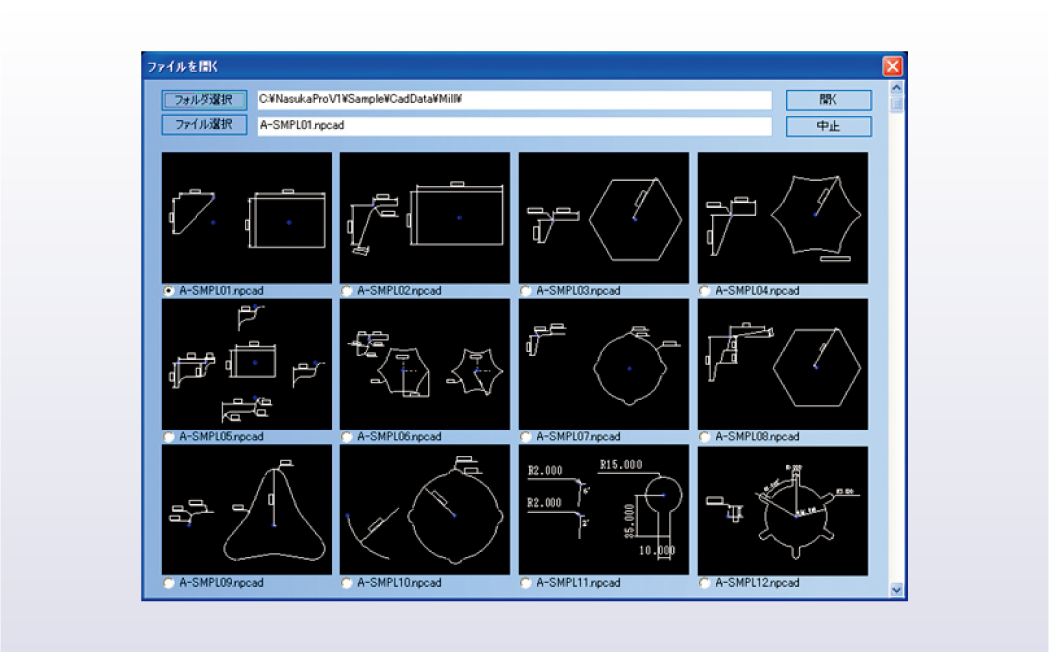The image size is (1049, 652).
Task: Click the 中止 cancel button
Action: click(x=828, y=126)
